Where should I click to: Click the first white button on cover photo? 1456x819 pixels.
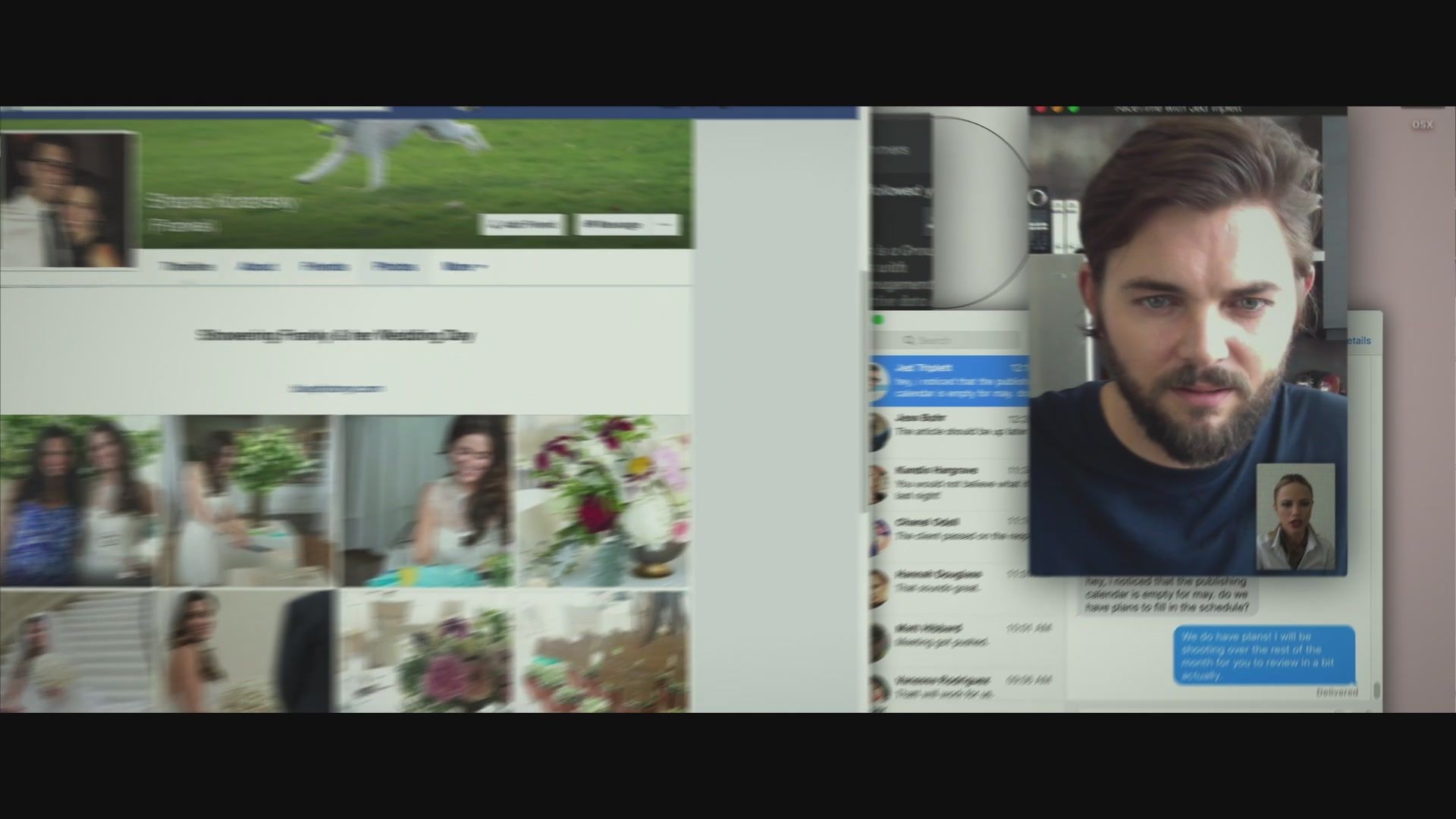[522, 224]
